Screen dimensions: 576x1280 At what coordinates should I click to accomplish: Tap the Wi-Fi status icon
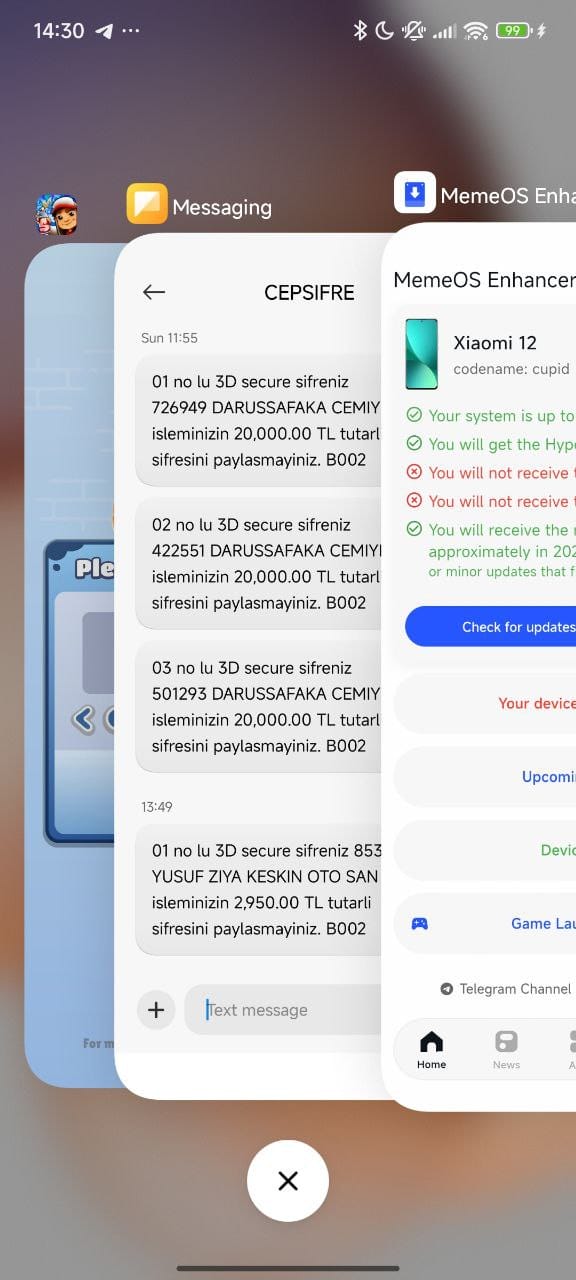(476, 31)
